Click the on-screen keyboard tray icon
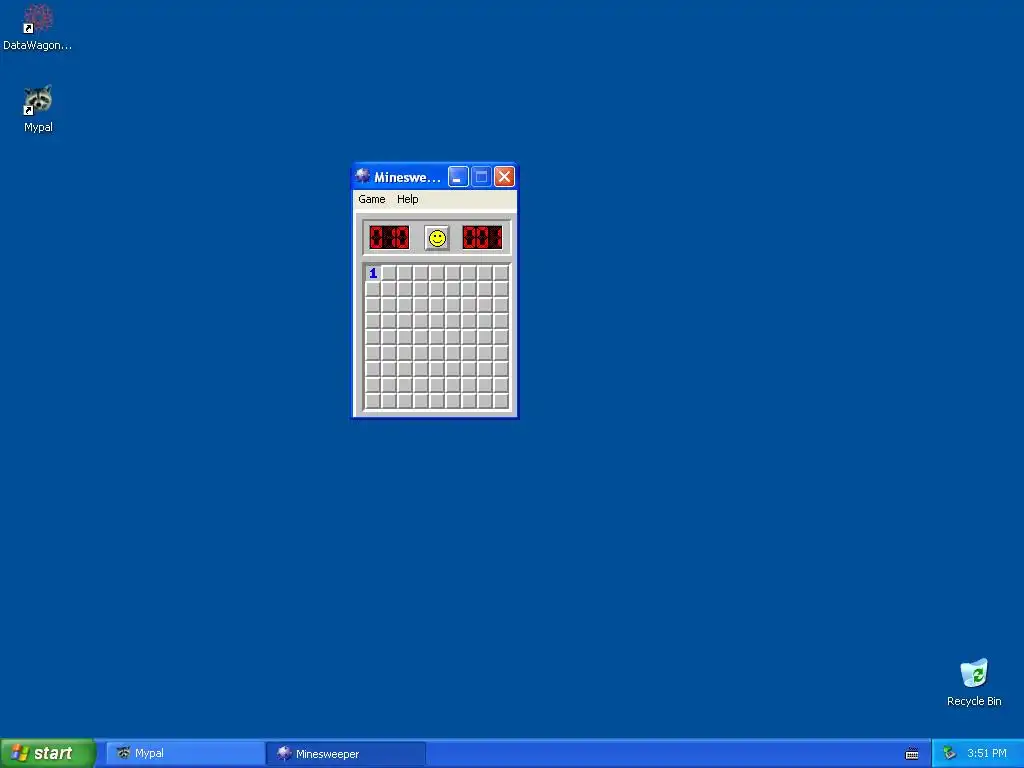 [x=912, y=754]
